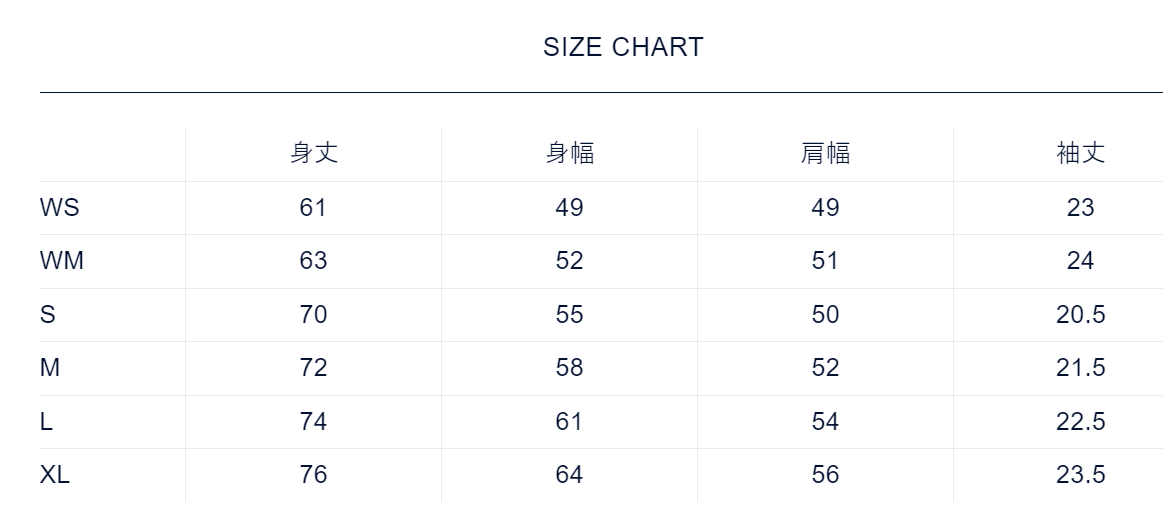
Task: Select the S size row label
Action: pyautogui.click(x=48, y=315)
